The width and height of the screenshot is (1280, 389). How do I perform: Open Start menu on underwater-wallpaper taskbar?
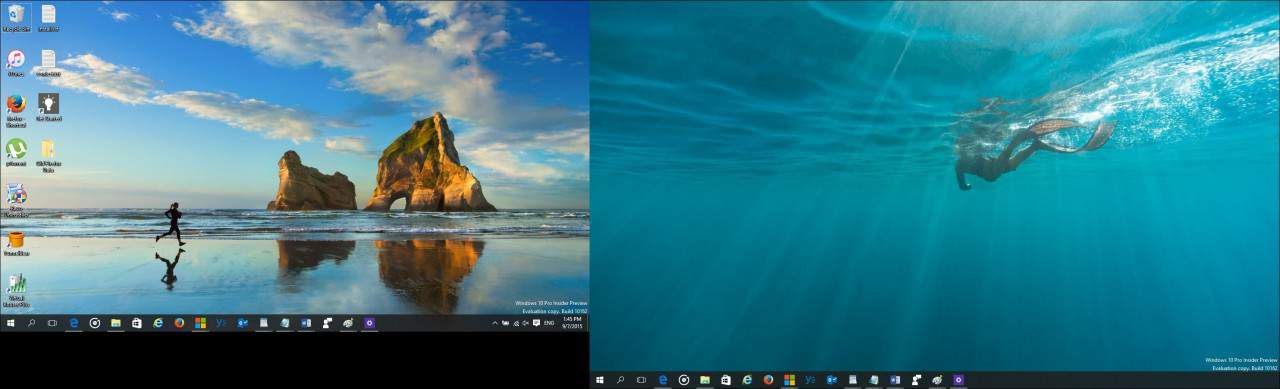click(600, 380)
